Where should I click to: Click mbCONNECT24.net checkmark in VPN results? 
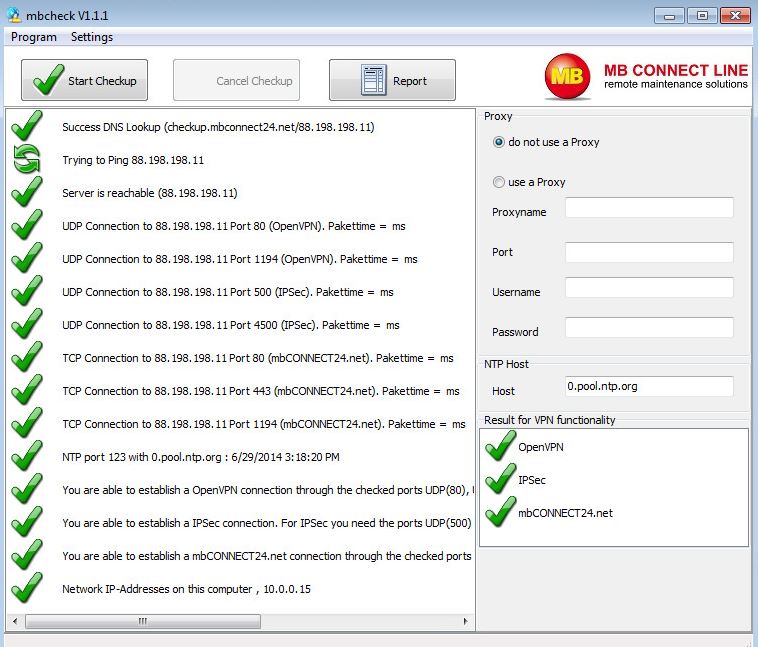501,511
